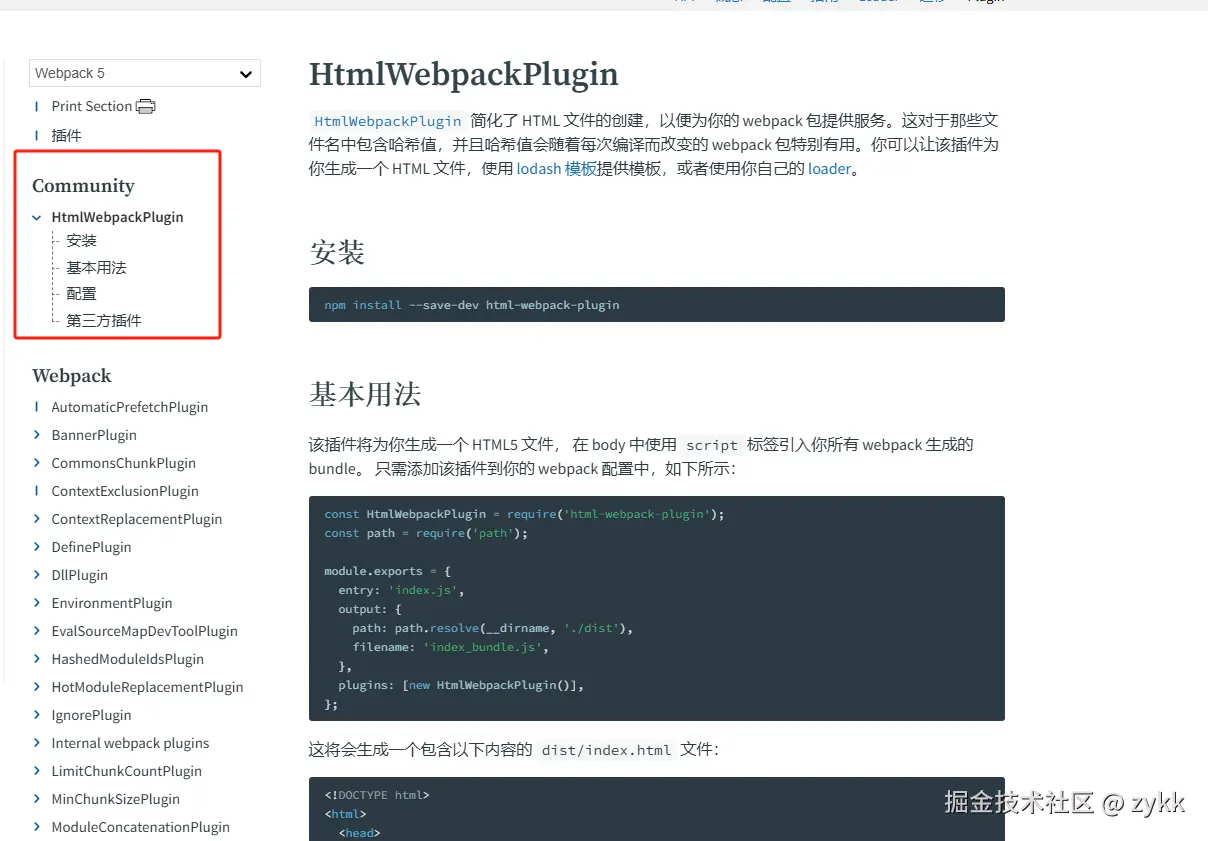
Task: Expand the EnvironmentPlugin chevron
Action: click(x=37, y=603)
